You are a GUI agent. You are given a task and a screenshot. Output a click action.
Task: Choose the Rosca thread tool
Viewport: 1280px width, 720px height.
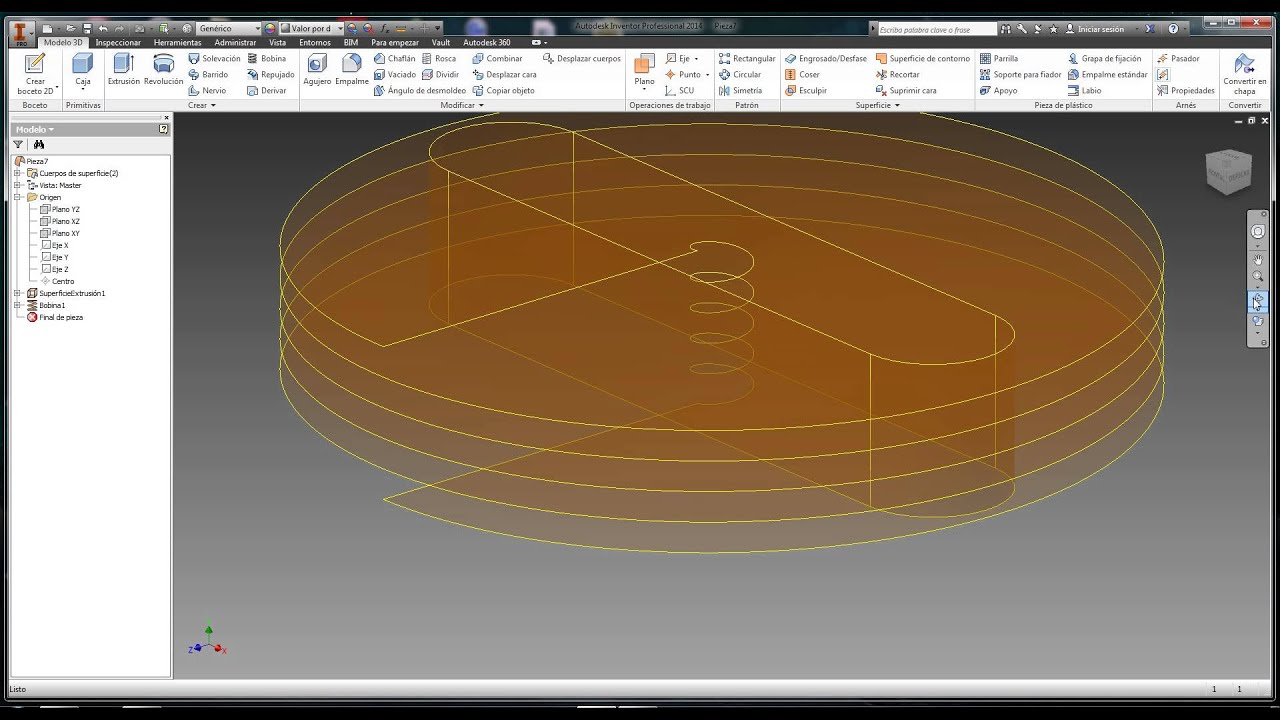click(439, 58)
